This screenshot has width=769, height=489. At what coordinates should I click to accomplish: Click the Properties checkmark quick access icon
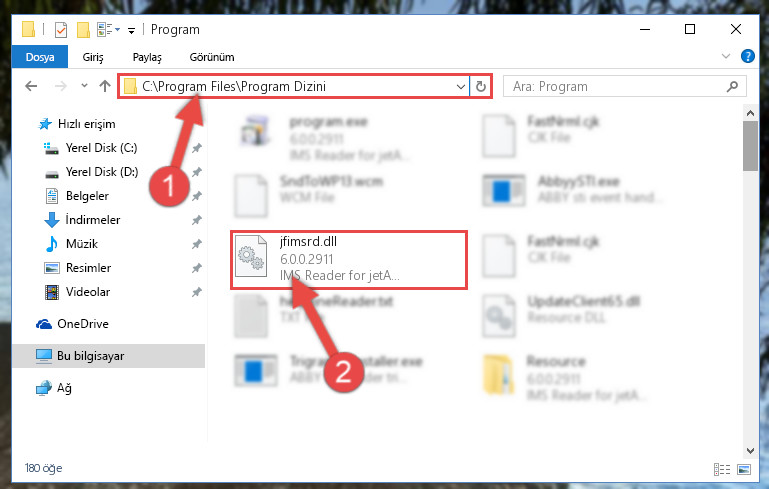click(61, 30)
